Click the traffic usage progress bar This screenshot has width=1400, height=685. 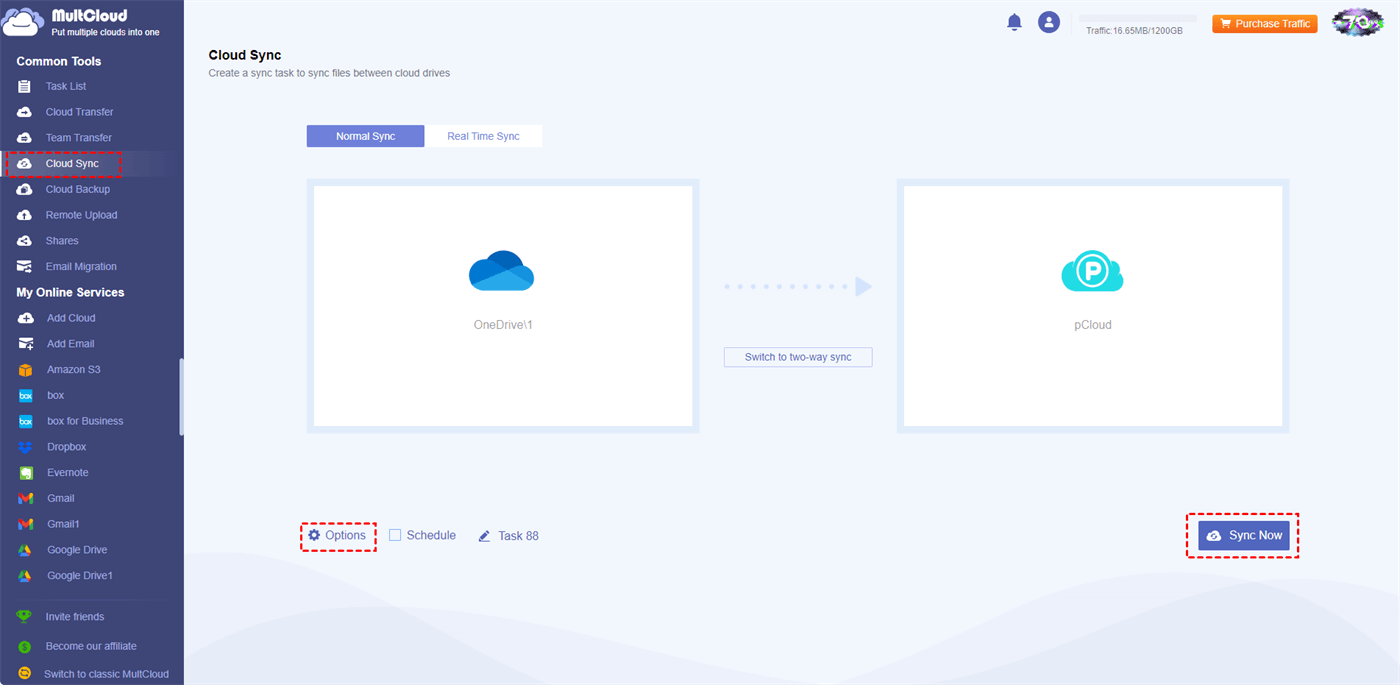point(1137,18)
